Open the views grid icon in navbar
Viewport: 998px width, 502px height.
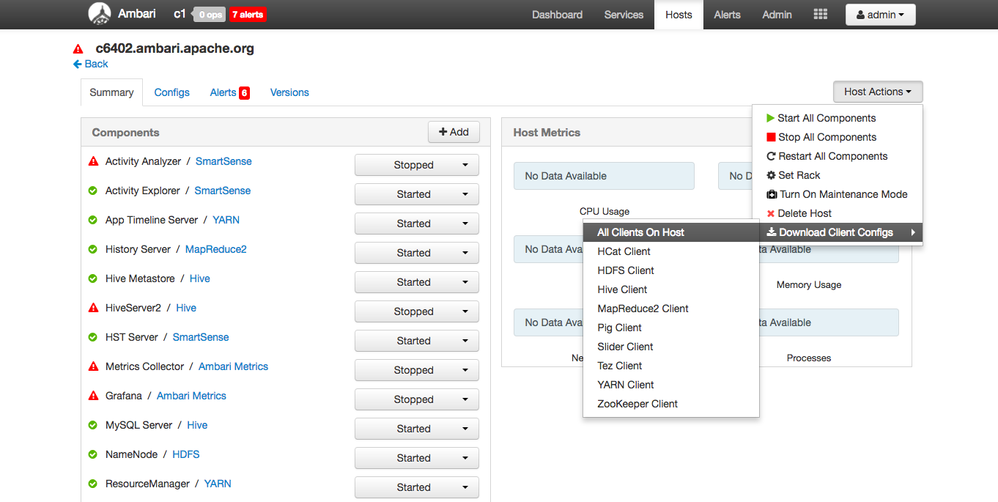pyautogui.click(x=820, y=14)
